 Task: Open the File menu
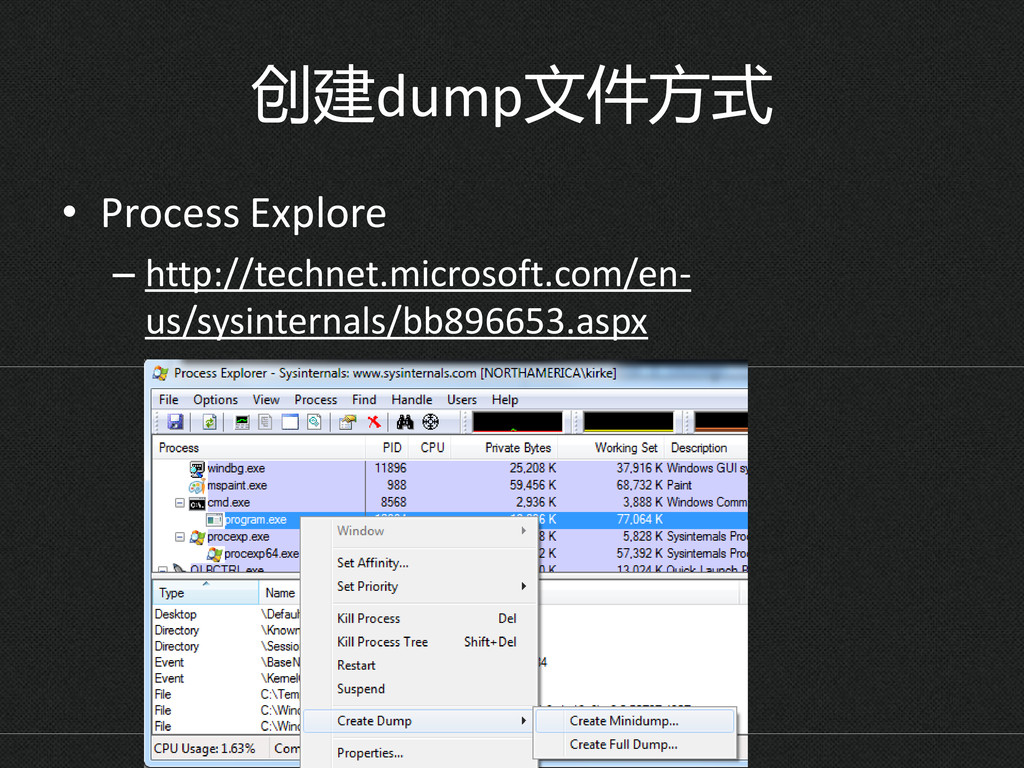tap(168, 400)
